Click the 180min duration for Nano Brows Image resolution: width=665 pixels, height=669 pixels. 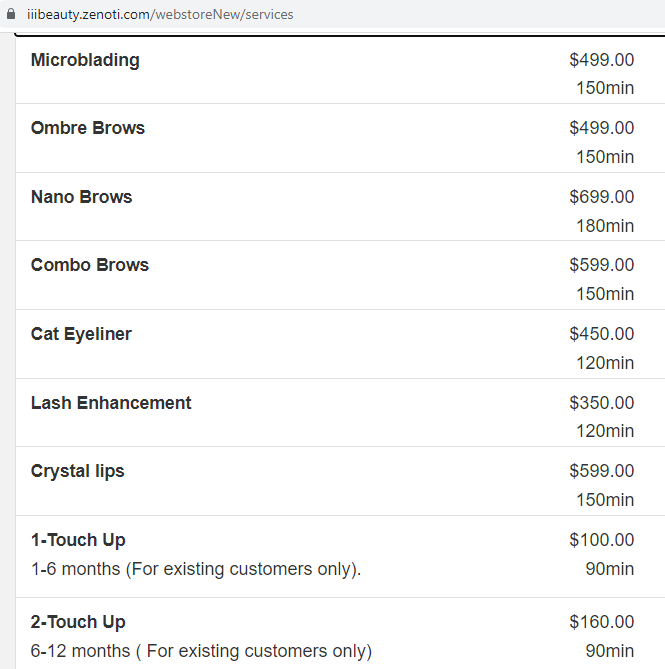tap(604, 226)
